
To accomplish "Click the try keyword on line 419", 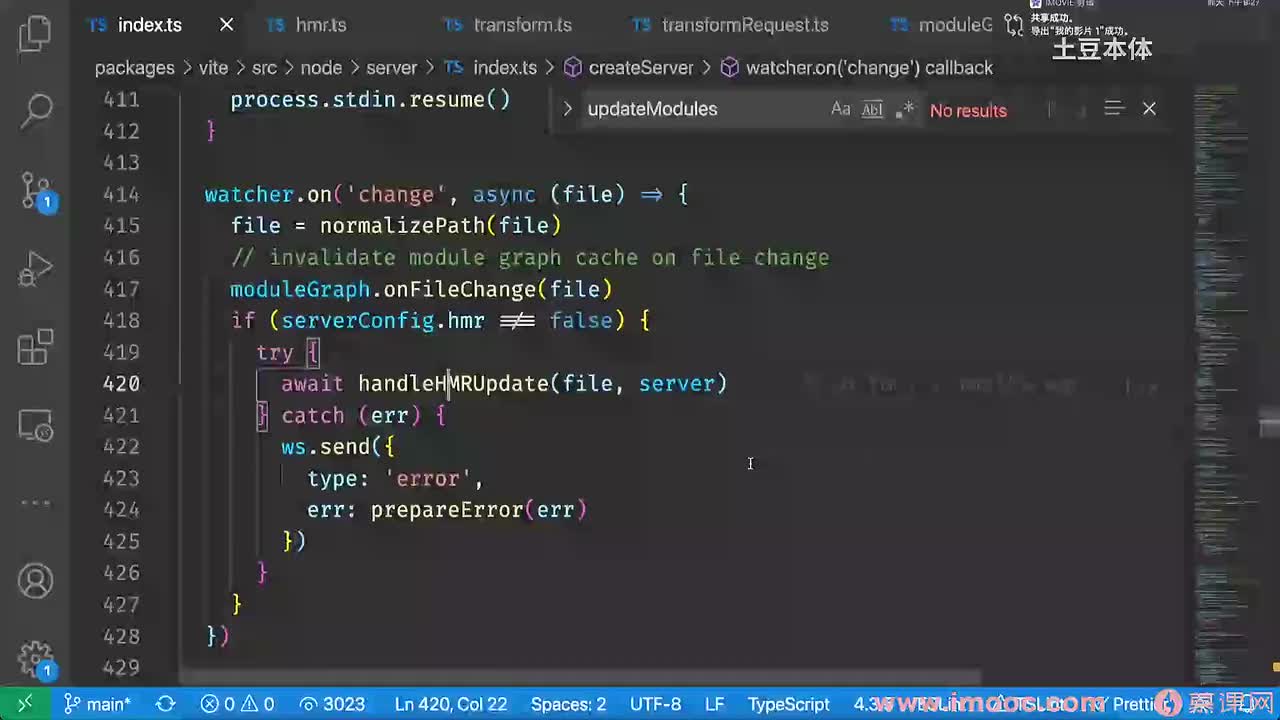I will point(275,352).
